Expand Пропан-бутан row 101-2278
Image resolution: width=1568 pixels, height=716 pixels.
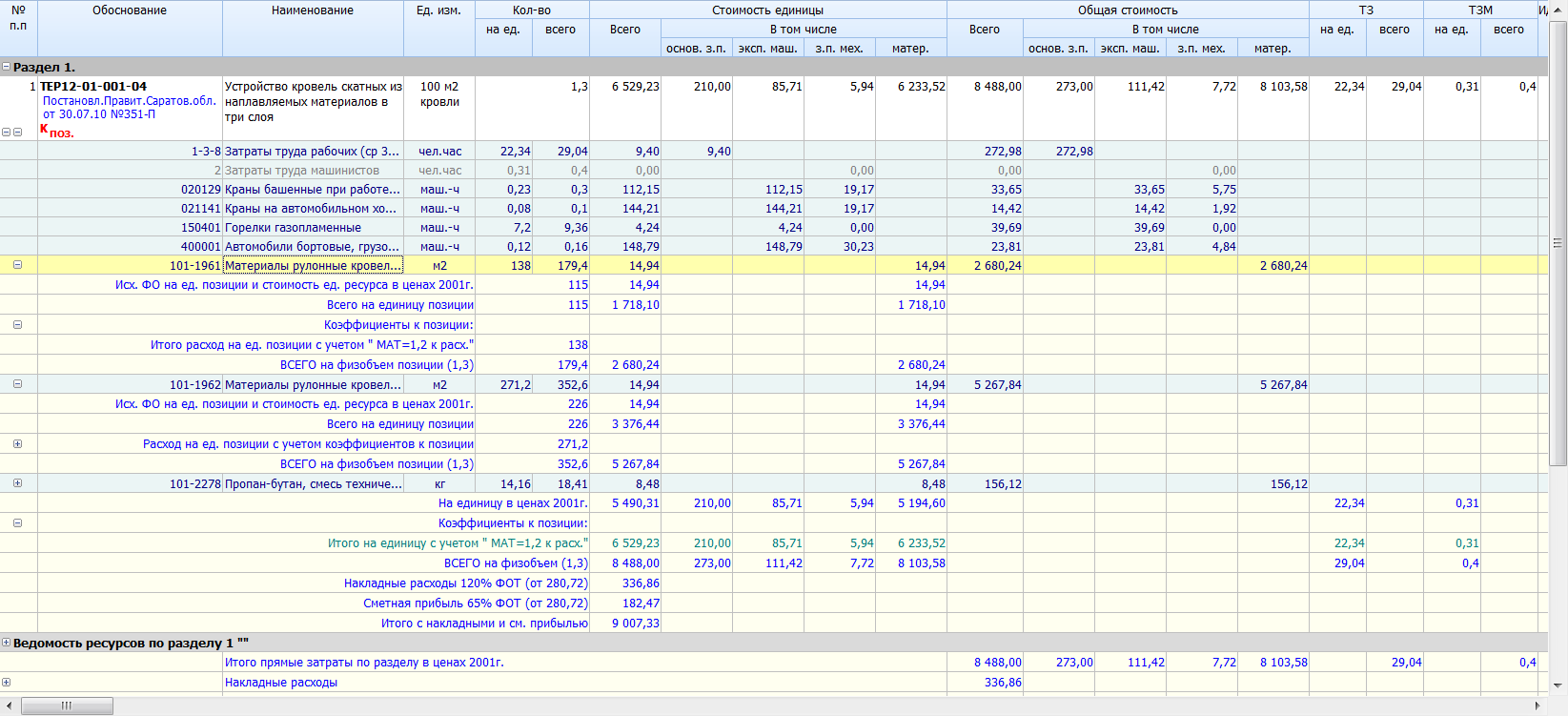[x=17, y=483]
